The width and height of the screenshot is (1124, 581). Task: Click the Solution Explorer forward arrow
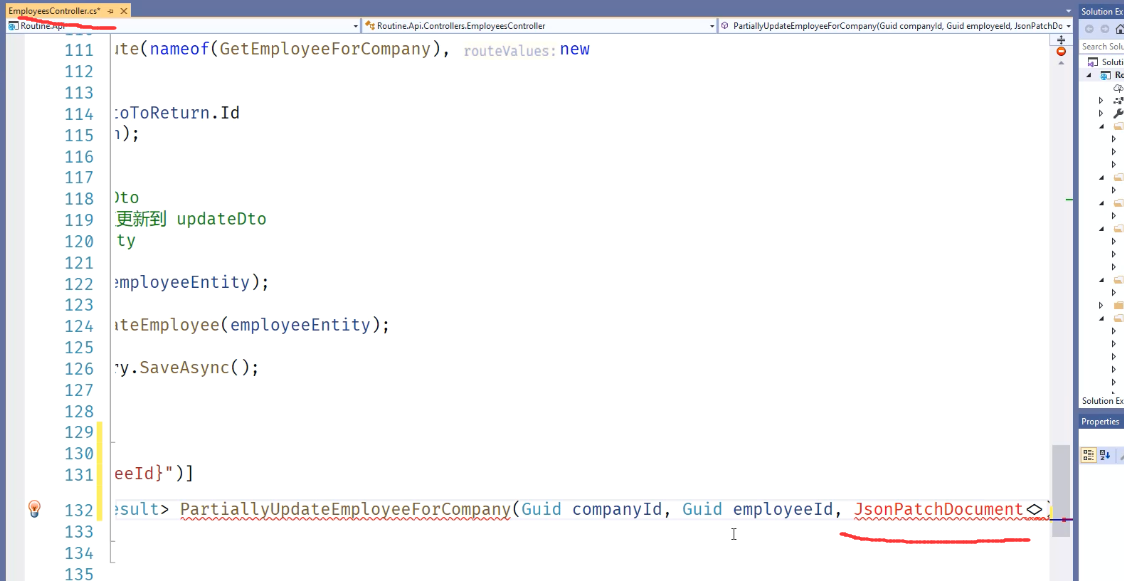[1105, 29]
